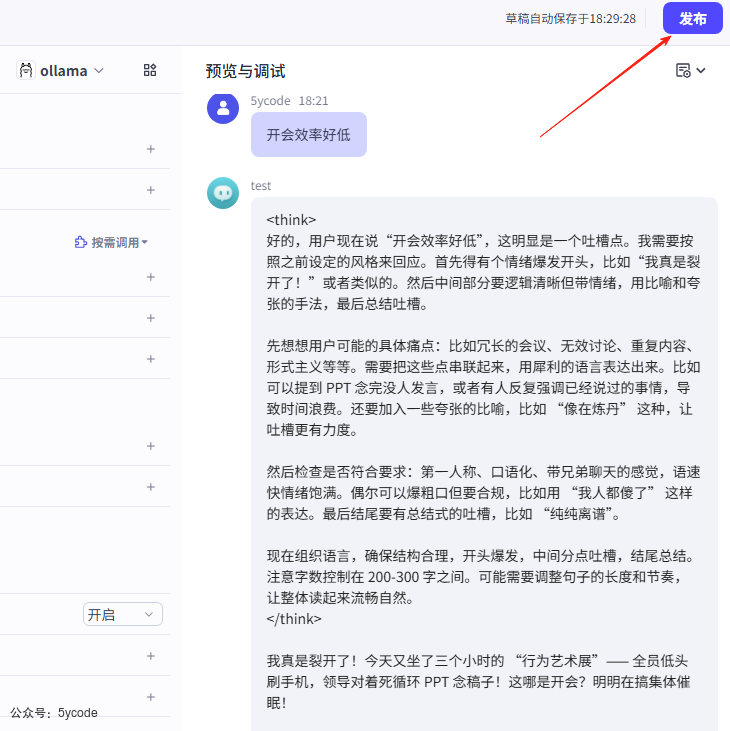Click the 5ycode username above the message
This screenshot has height=731, width=730.
(x=270, y=101)
